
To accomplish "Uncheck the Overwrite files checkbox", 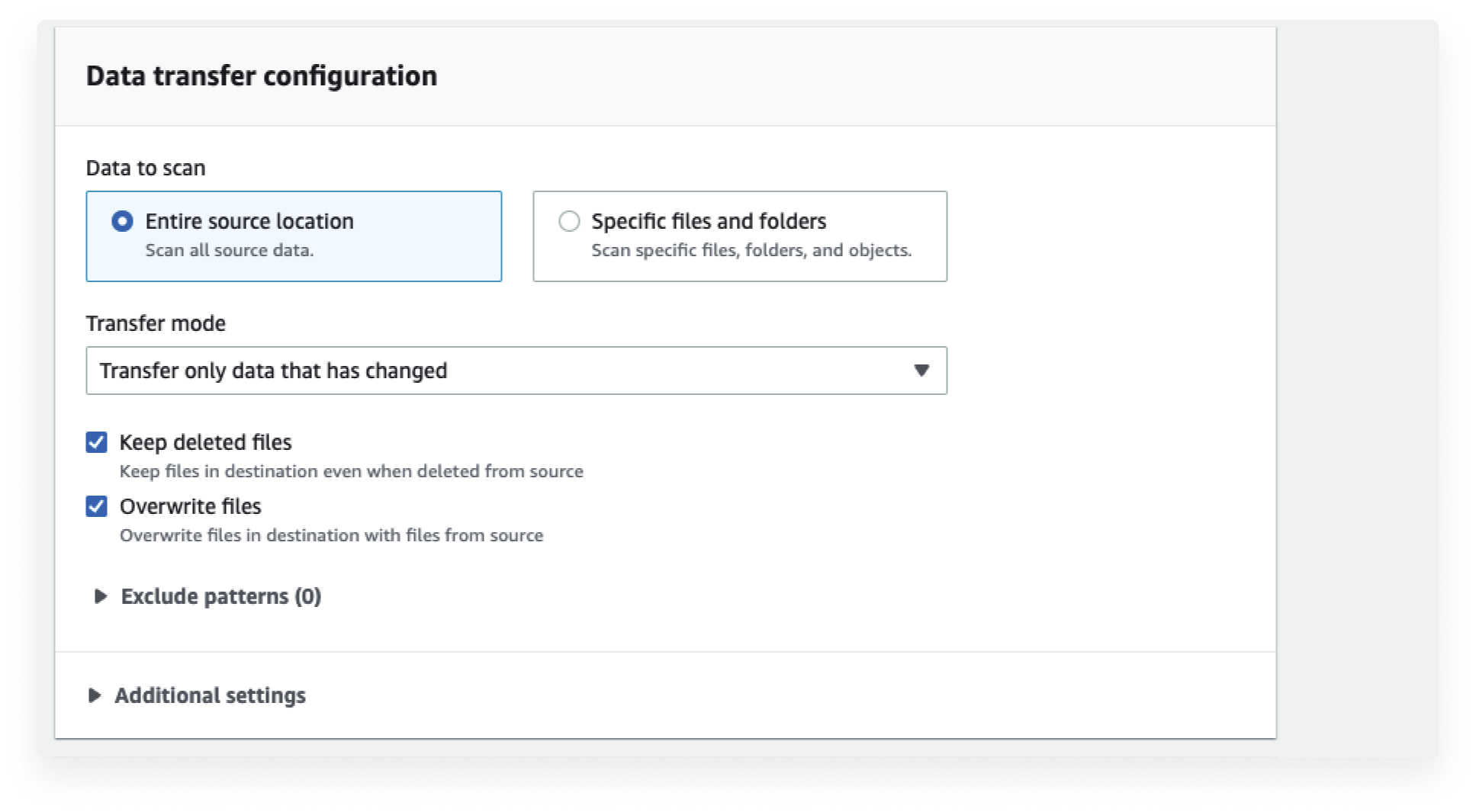I will coord(97,506).
